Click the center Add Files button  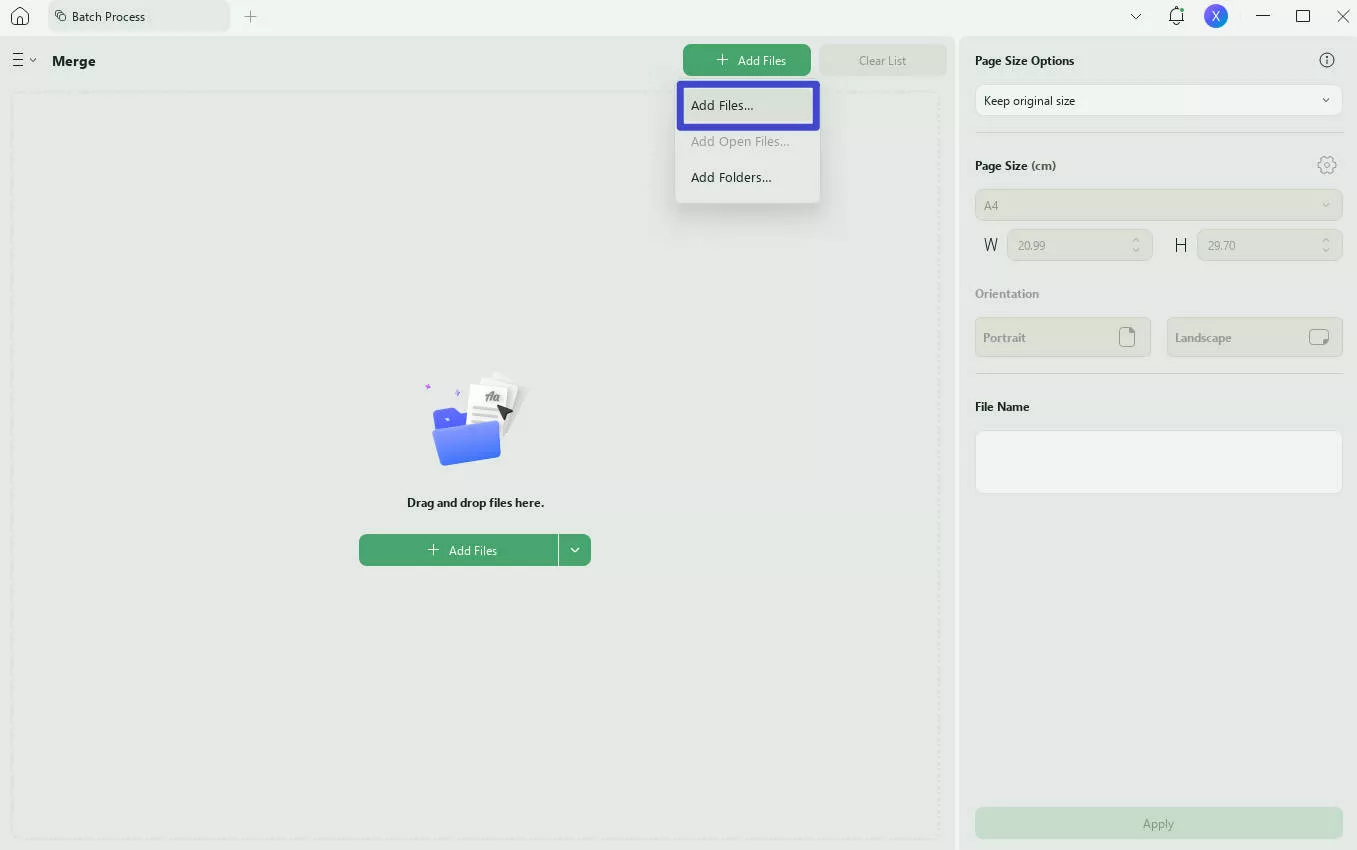458,550
